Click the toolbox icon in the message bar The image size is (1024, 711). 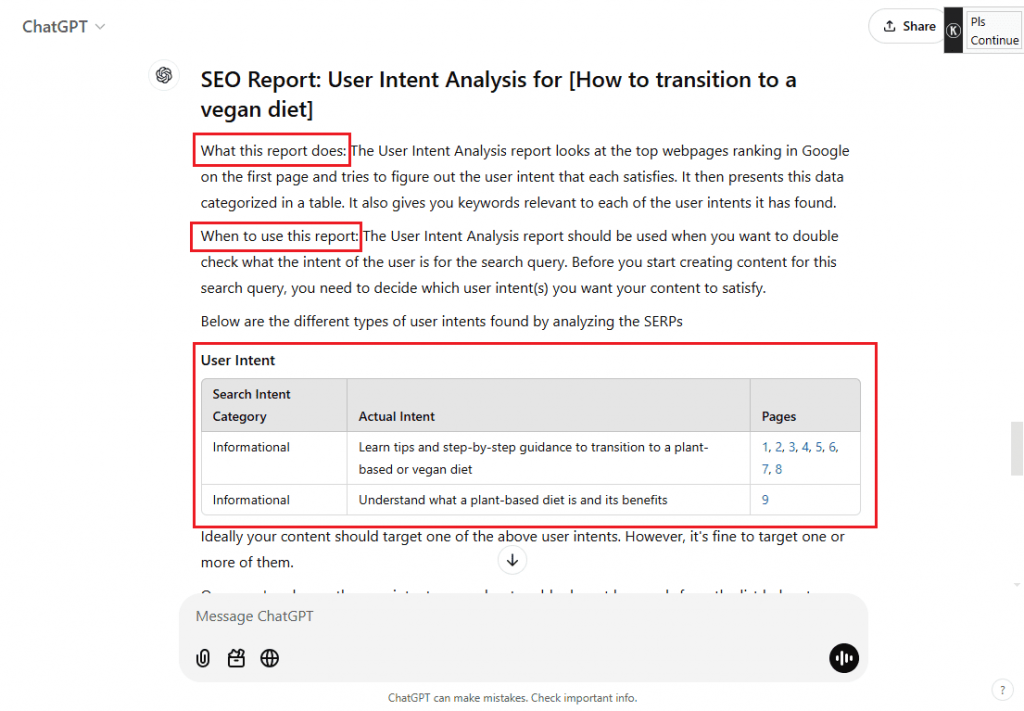click(x=236, y=658)
